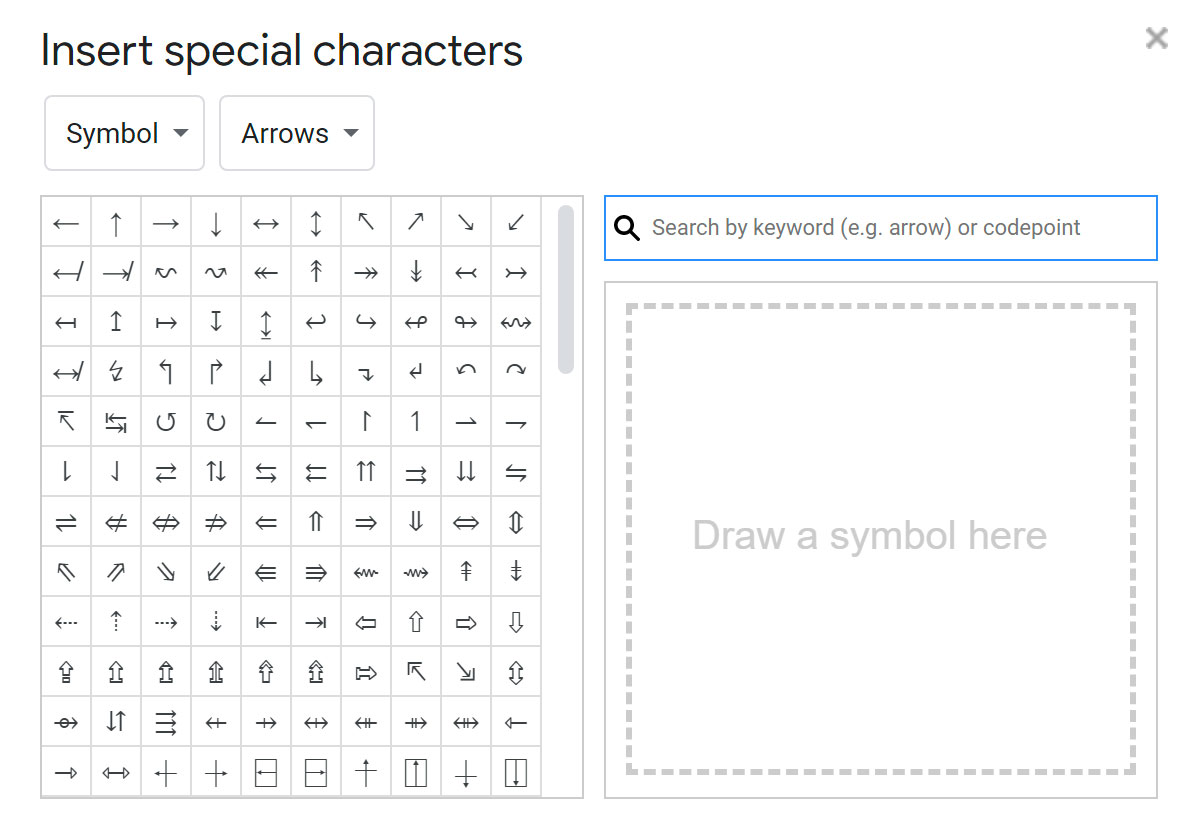
Task: Close the Insert special characters dialog
Action: [x=1156, y=38]
